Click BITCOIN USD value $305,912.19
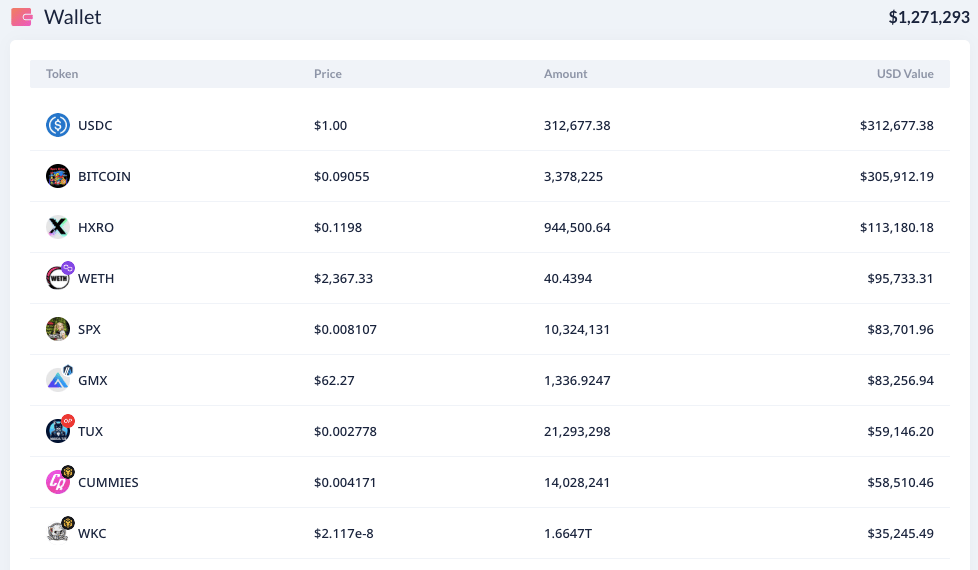The image size is (978, 570). click(x=896, y=176)
